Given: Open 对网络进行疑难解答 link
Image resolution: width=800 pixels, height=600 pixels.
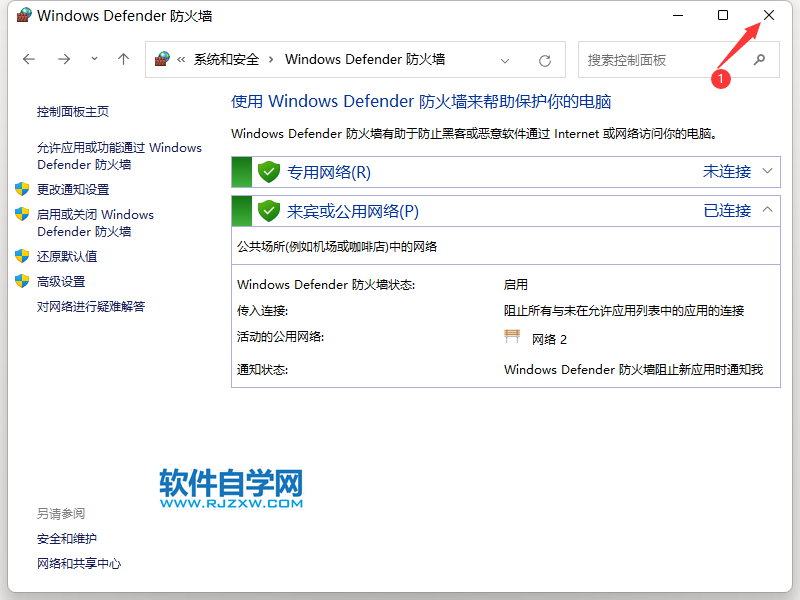Looking at the screenshot, I should [91, 306].
